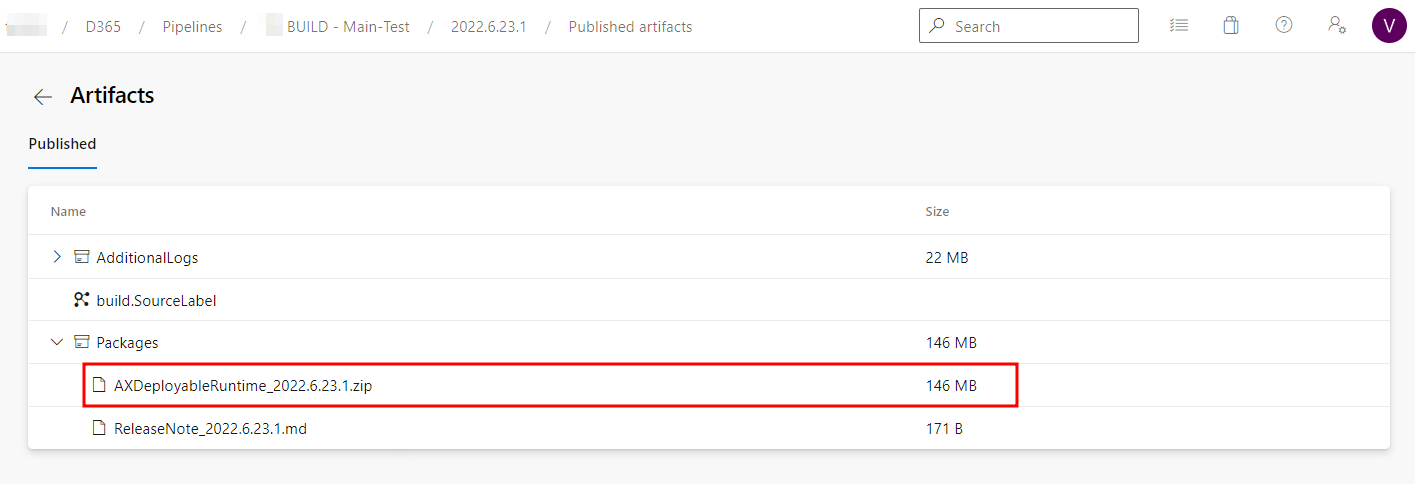Open the work items list icon
Viewport: 1415px width, 484px height.
(1179, 26)
